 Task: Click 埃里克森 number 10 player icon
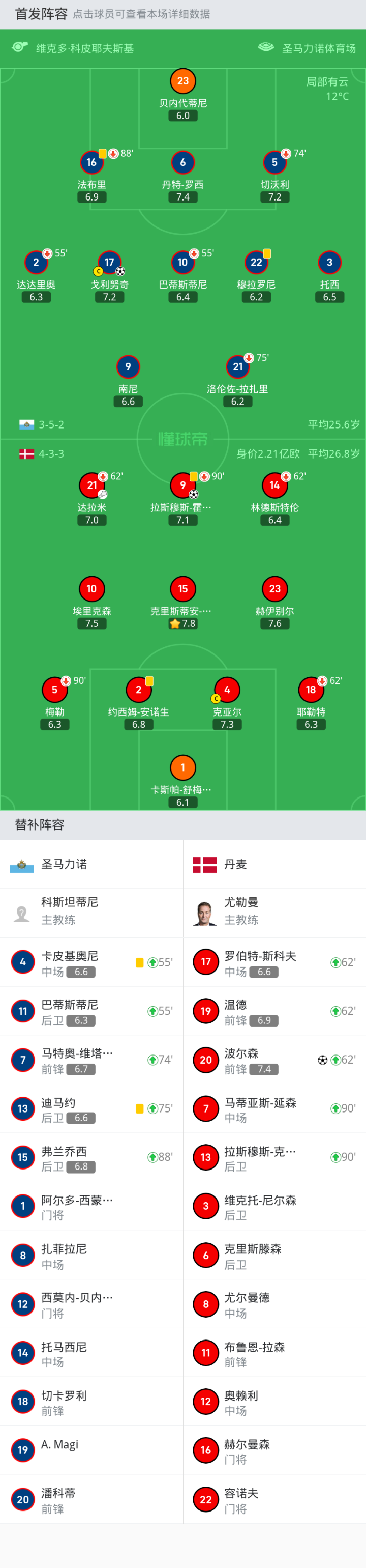[92, 589]
